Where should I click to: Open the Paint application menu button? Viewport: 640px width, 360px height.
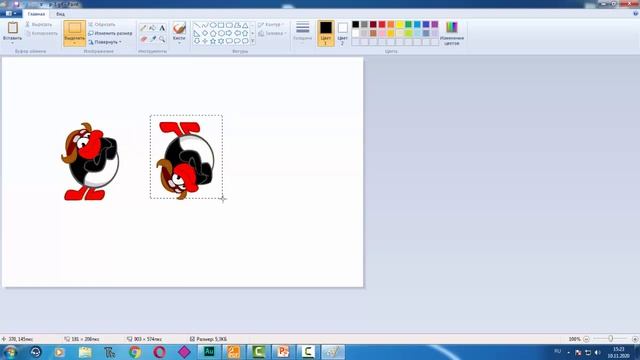pos(11,13)
